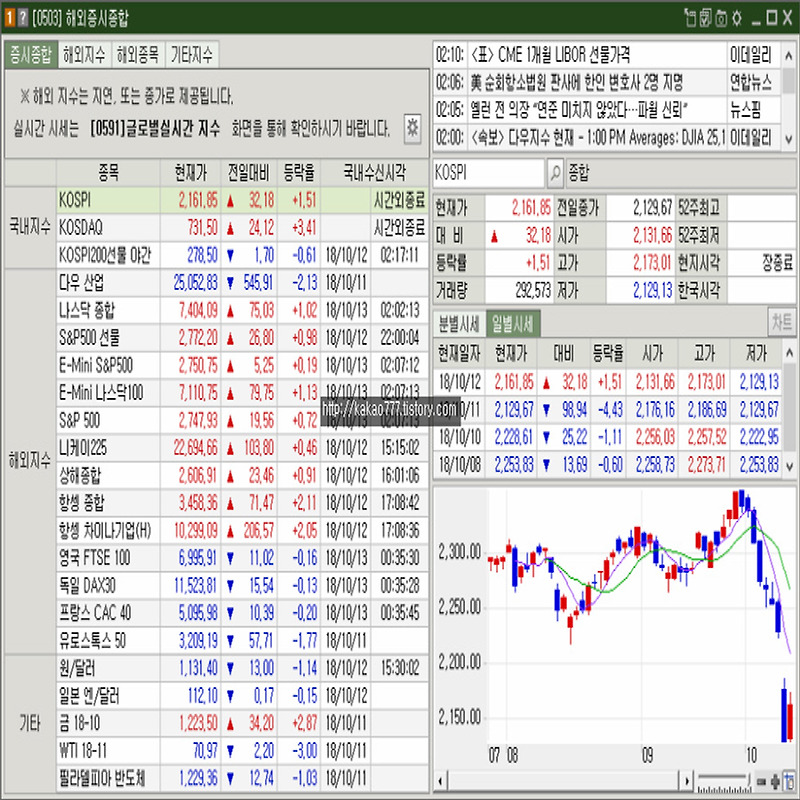
Task: Click the help question mark icon in title bar
Action: point(22,18)
